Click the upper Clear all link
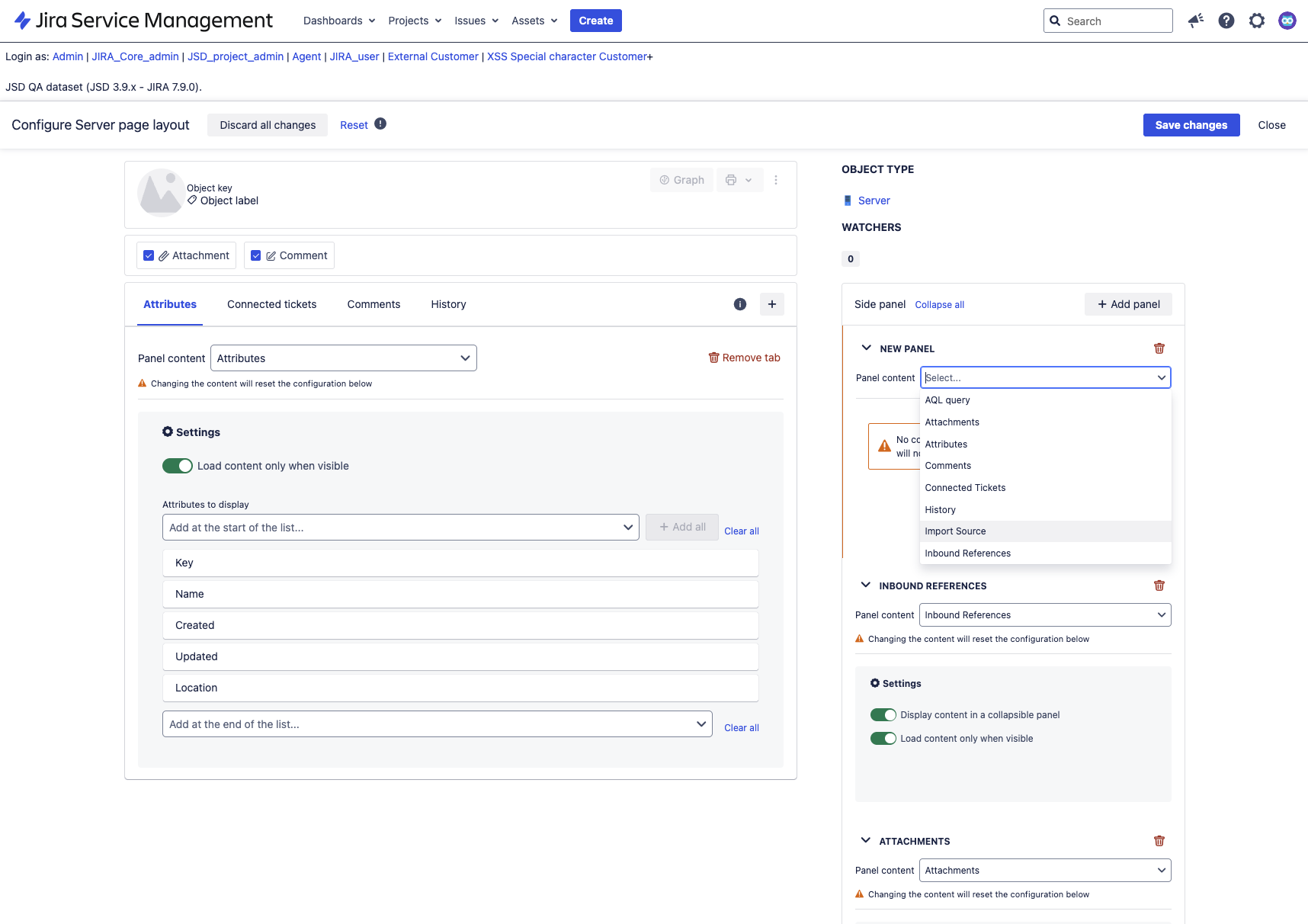This screenshot has height=924, width=1308. tap(742, 531)
